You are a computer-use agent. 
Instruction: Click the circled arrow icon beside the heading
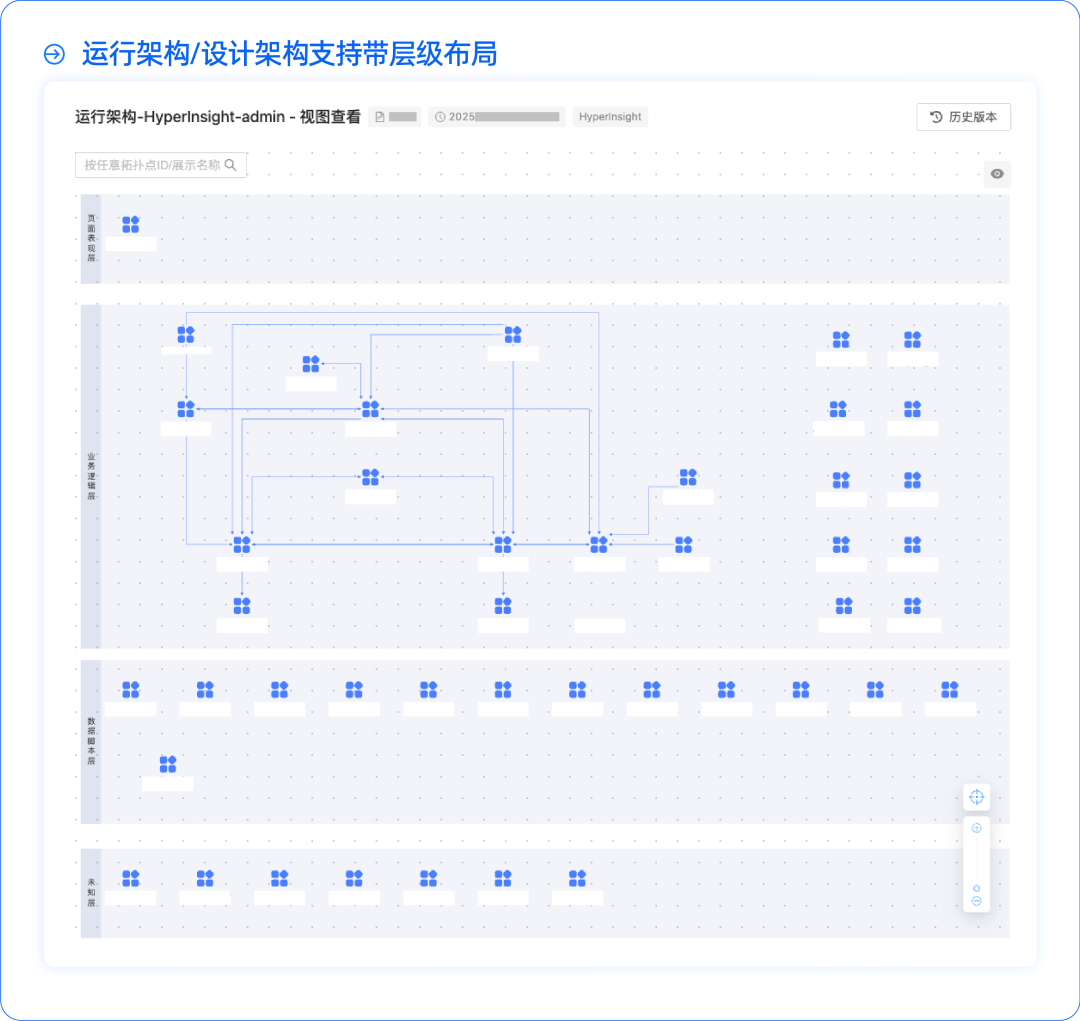pyautogui.click(x=54, y=54)
